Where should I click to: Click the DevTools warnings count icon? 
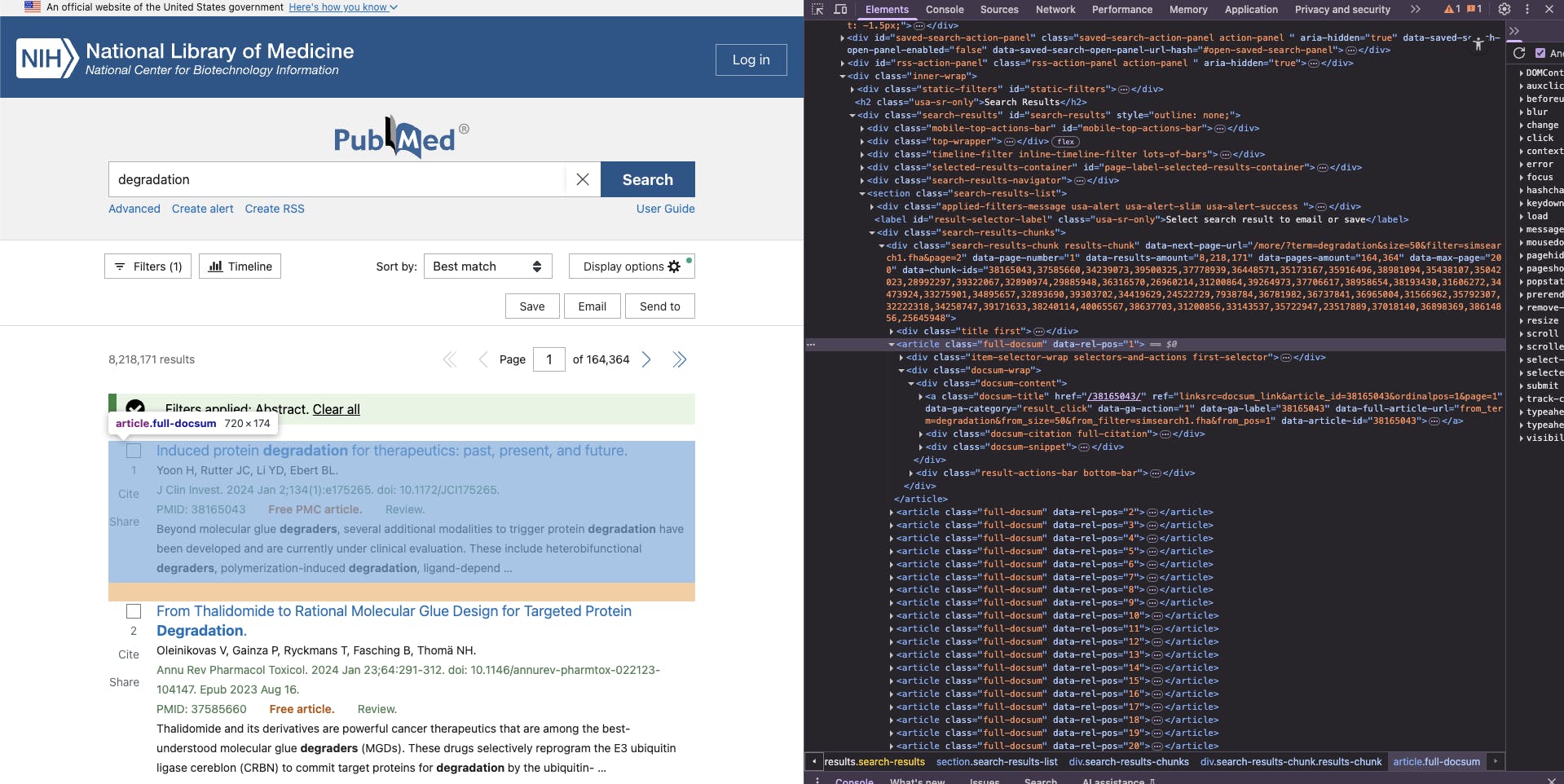1452,10
